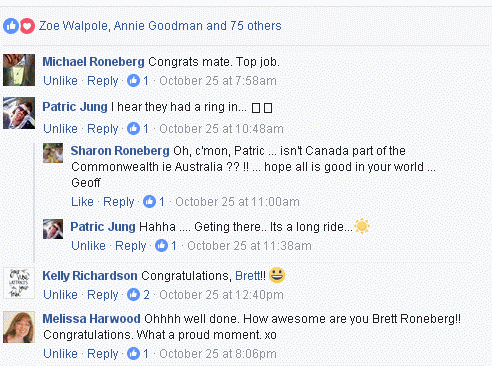Click Michael Roneberg's profile picture
492x366 pixels.
(19, 70)
